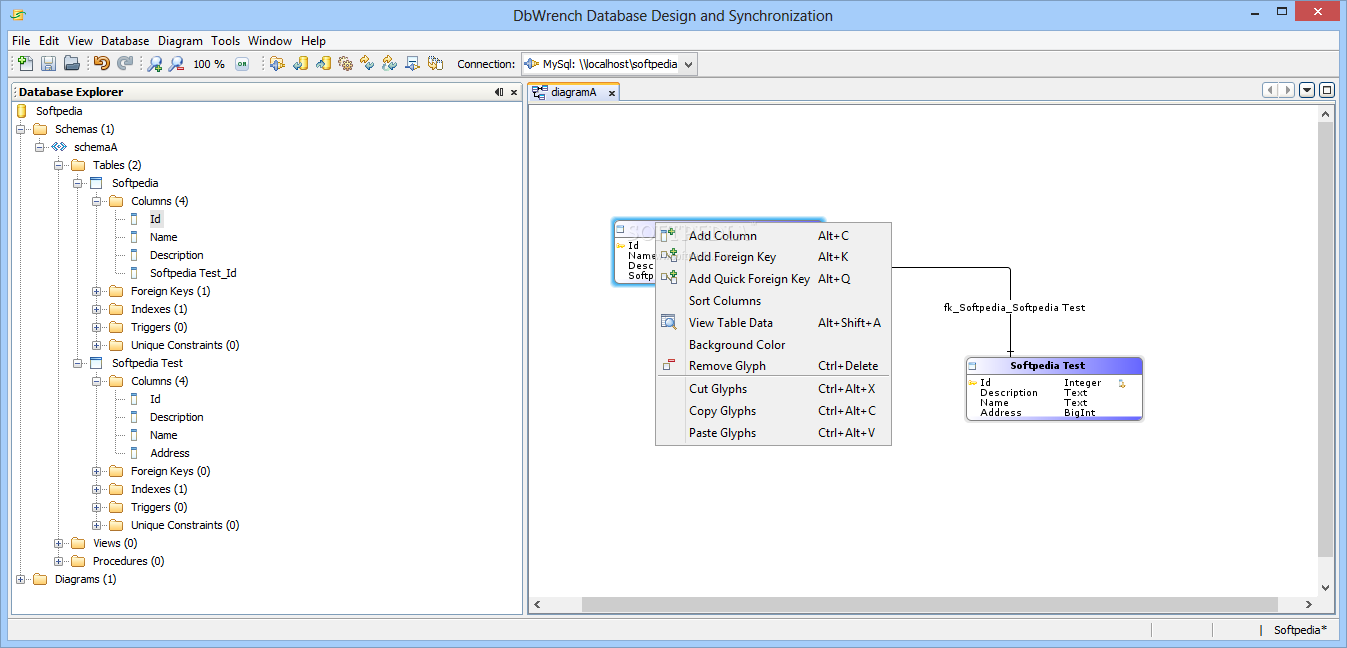Screen dimensions: 1347x648
Task: Expand Foreign Keys (1) under Softpedia
Action: [97, 291]
